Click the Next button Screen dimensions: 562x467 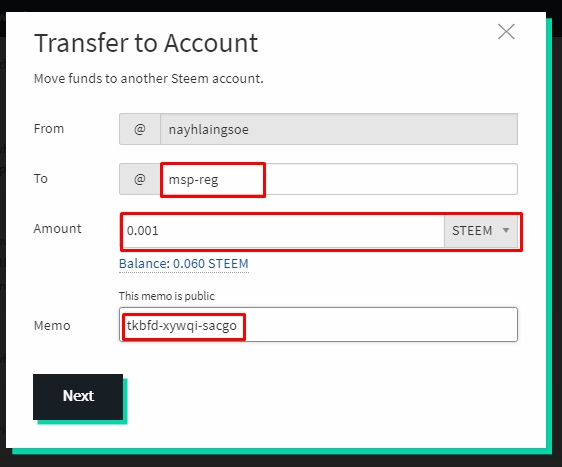pyautogui.click(x=78, y=397)
